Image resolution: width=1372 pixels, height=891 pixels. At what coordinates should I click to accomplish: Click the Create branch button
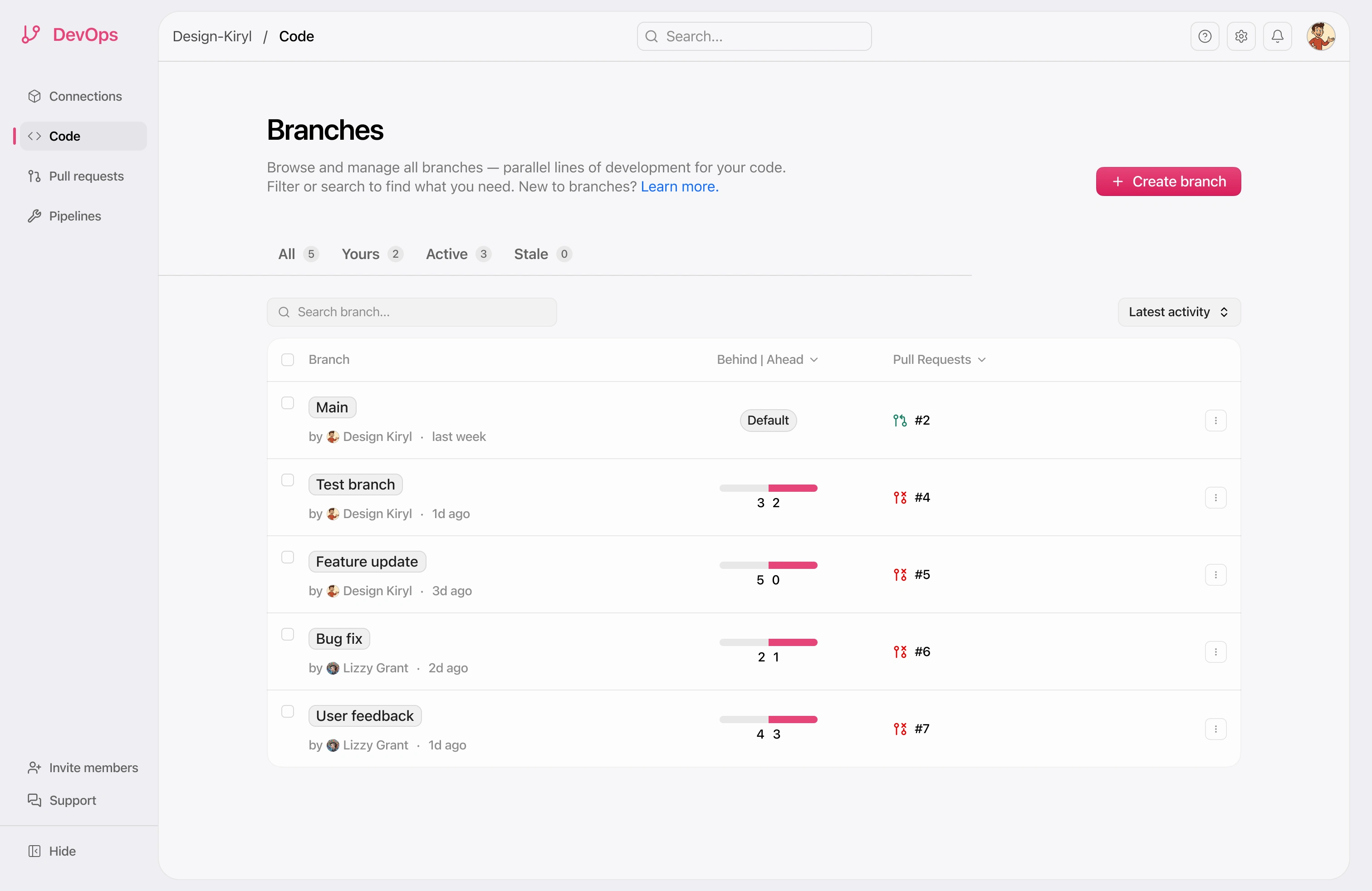point(1168,181)
